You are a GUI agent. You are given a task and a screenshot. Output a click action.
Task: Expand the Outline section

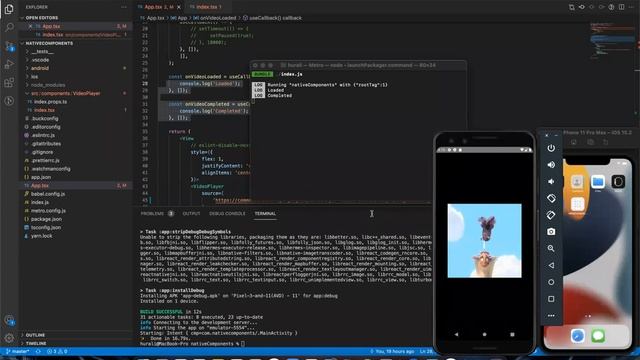click(x=36, y=335)
